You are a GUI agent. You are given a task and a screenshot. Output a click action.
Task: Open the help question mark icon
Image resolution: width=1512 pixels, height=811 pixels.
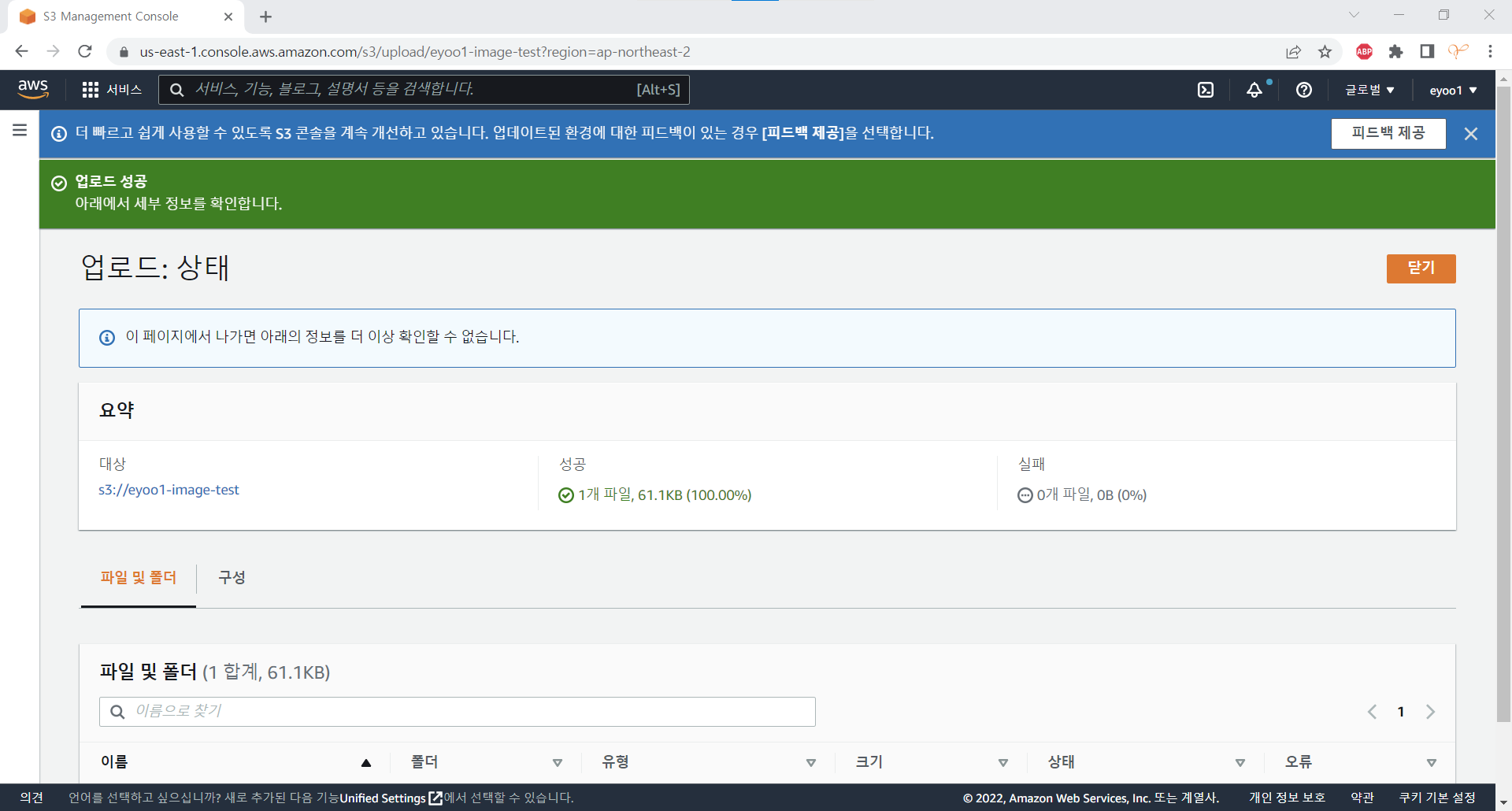[1304, 90]
